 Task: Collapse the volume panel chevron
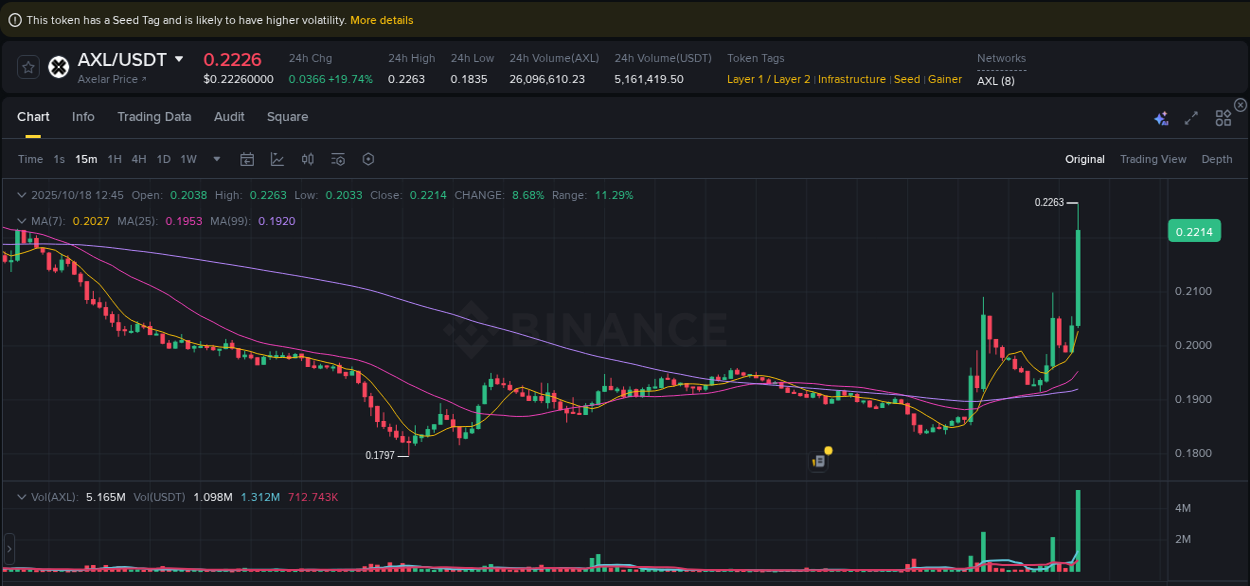[x=22, y=495]
